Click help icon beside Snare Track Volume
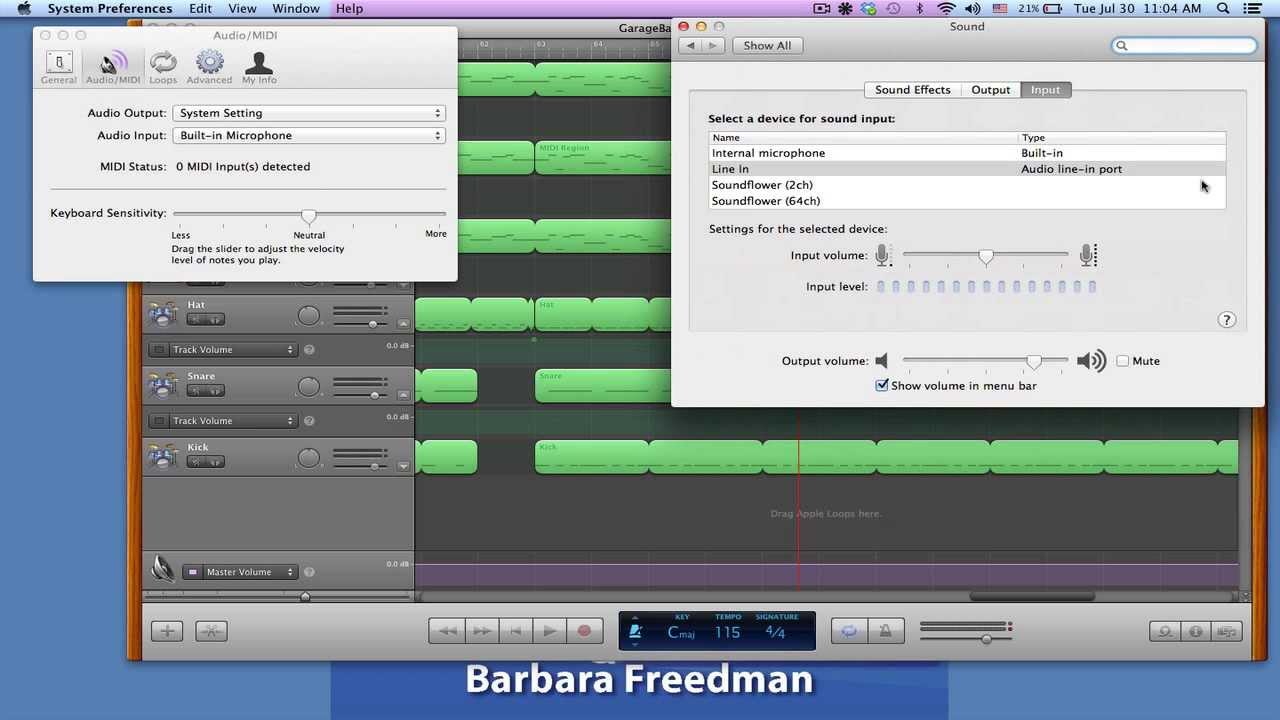This screenshot has width=1280, height=720. tap(309, 421)
